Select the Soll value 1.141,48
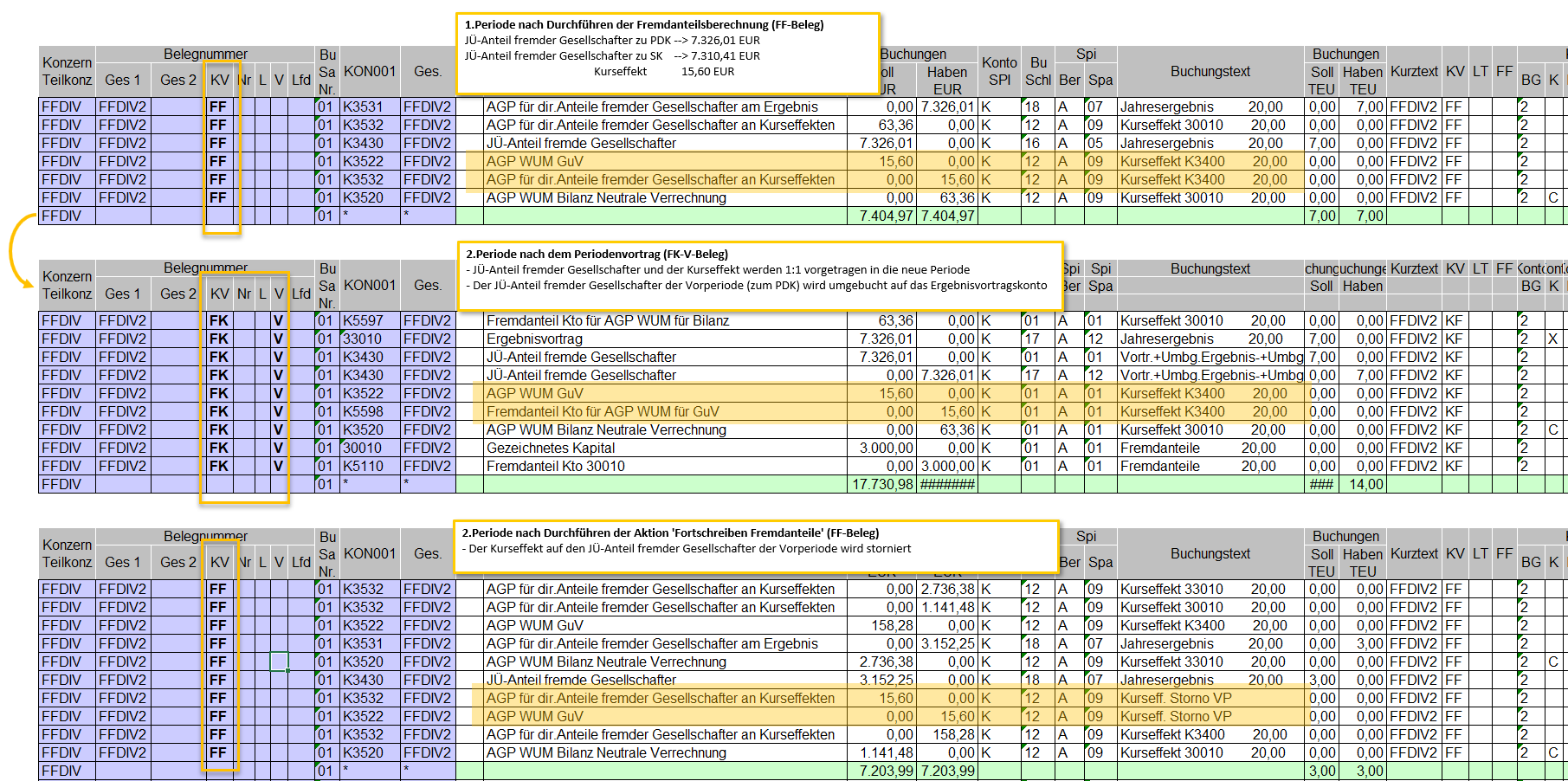The width and height of the screenshot is (1568, 781). click(x=881, y=752)
